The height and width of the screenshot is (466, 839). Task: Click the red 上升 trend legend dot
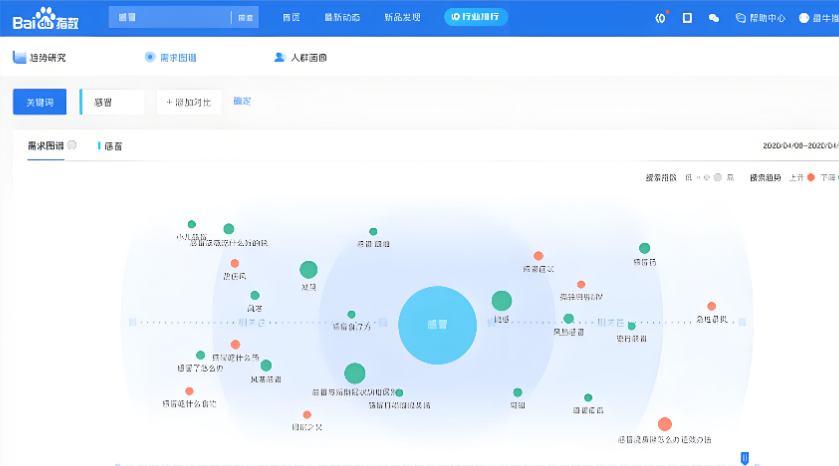coord(811,177)
